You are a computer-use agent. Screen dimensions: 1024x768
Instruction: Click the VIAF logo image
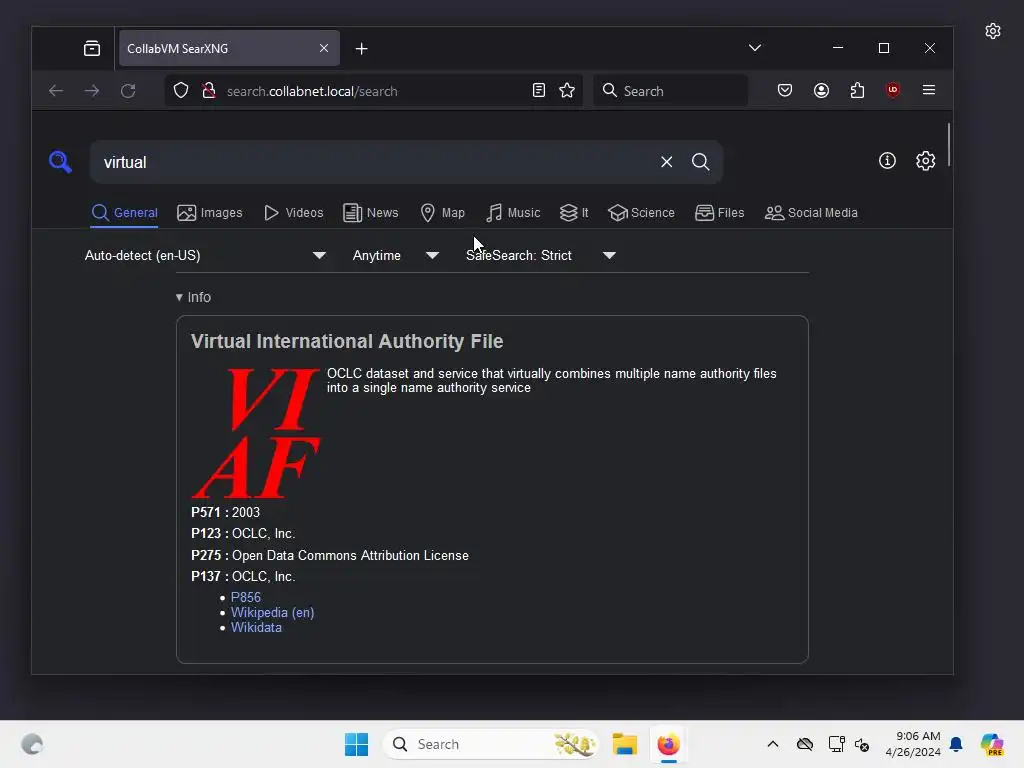click(x=256, y=434)
